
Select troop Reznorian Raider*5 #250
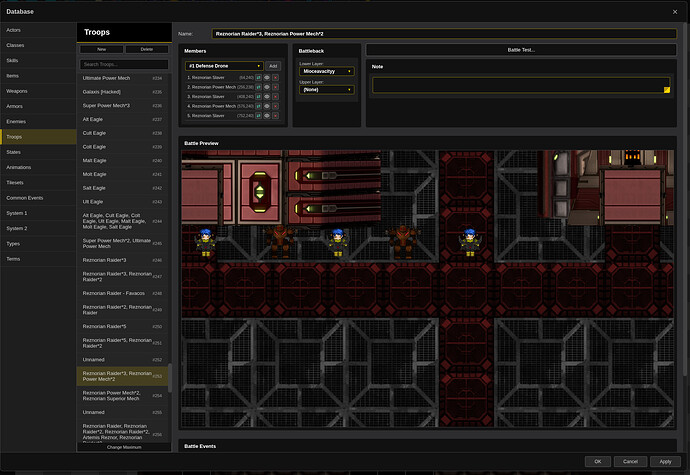[122, 327]
